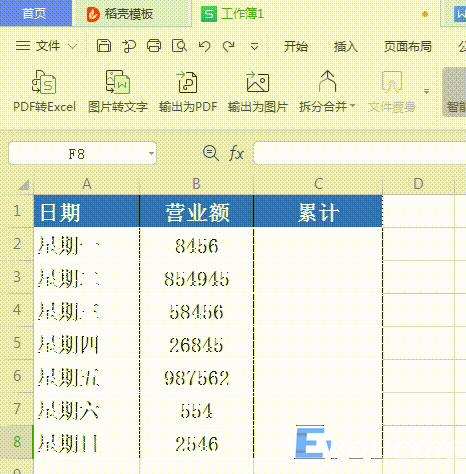Select row 1 header
Viewport: 466px width, 474px height.
(x=17, y=211)
